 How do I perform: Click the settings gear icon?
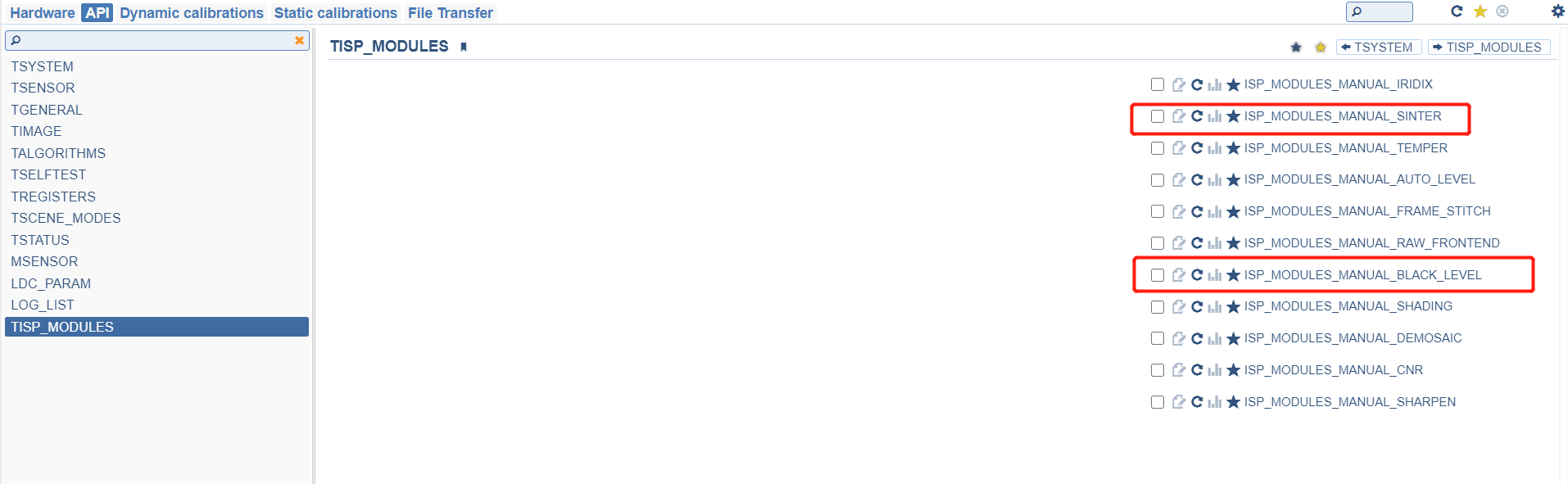pyautogui.click(x=1557, y=11)
